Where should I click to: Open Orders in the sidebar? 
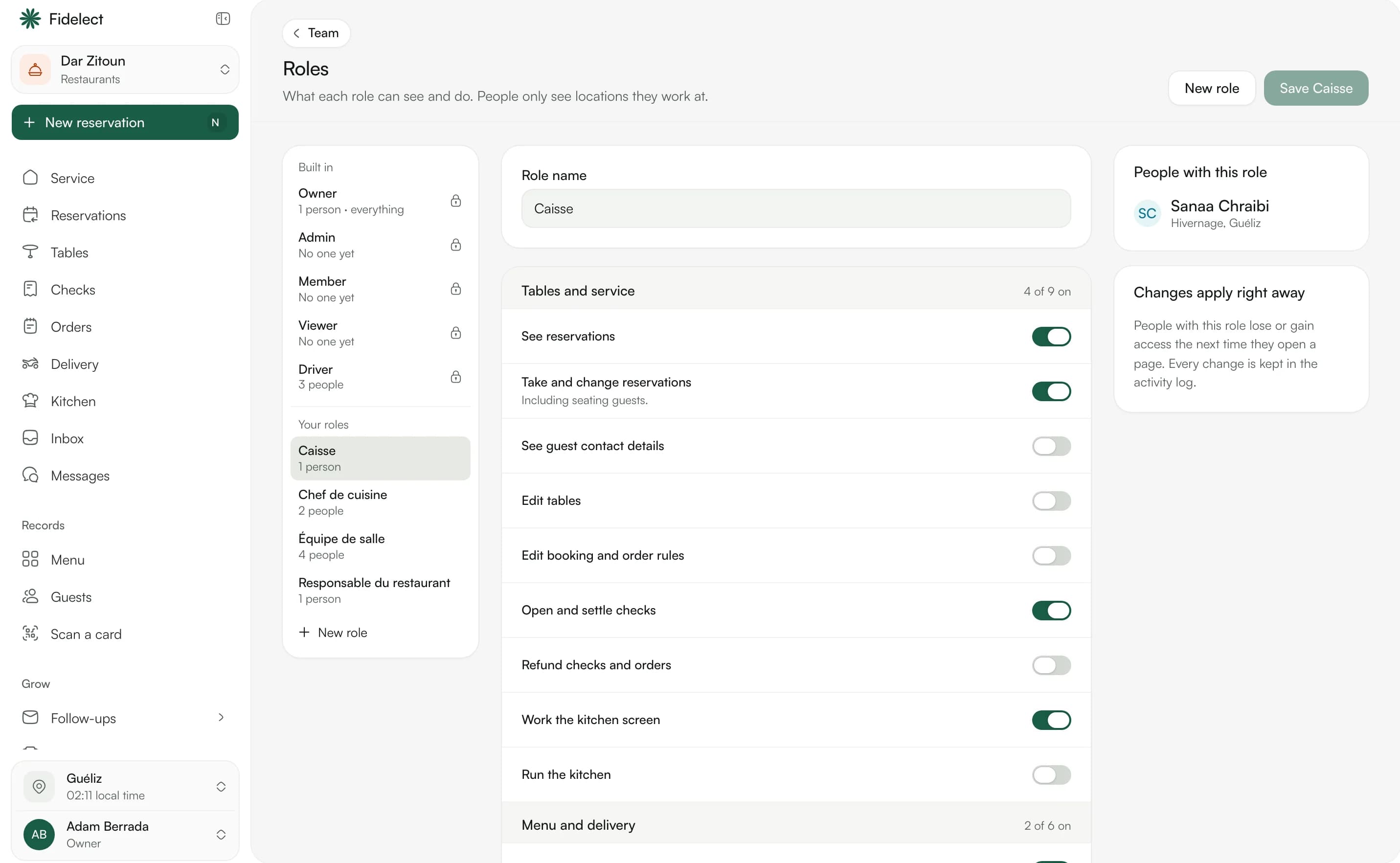(125, 326)
